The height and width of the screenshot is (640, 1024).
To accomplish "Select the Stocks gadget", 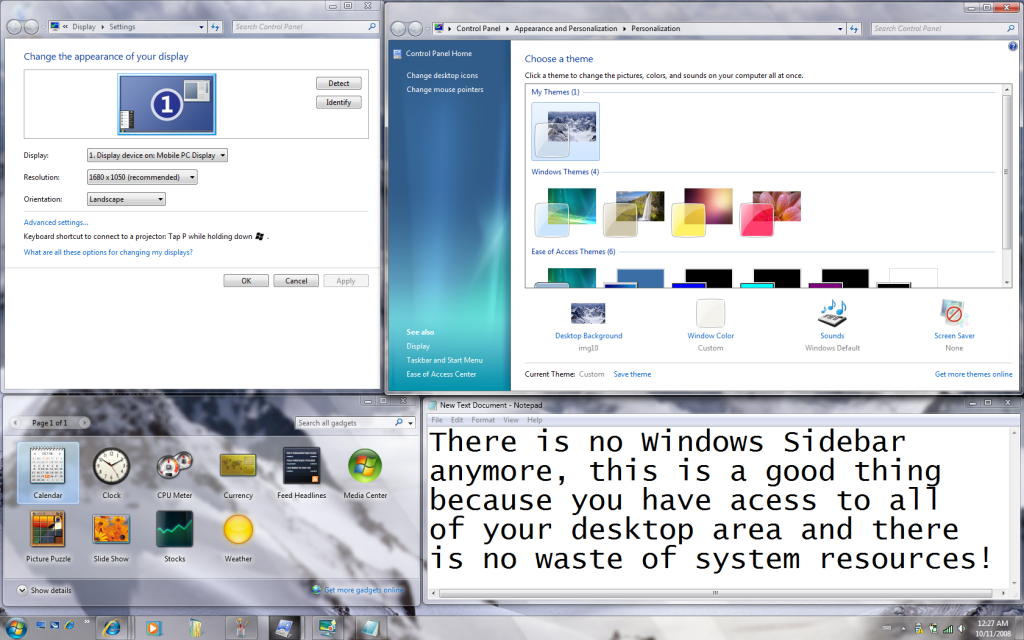I will pos(174,536).
